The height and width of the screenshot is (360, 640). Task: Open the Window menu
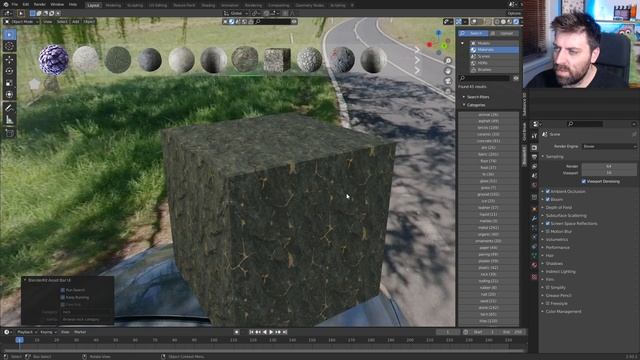(x=57, y=4)
